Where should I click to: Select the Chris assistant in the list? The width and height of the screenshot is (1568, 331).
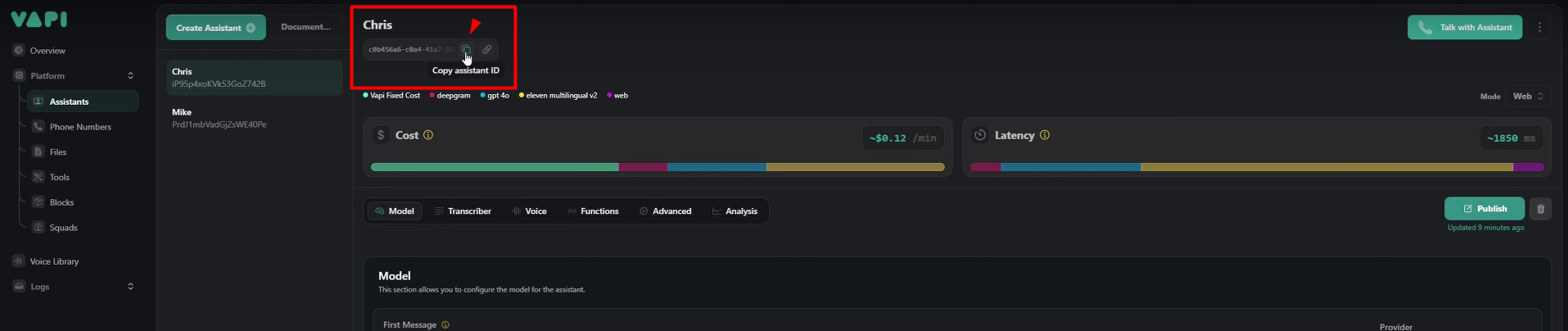[x=255, y=77]
